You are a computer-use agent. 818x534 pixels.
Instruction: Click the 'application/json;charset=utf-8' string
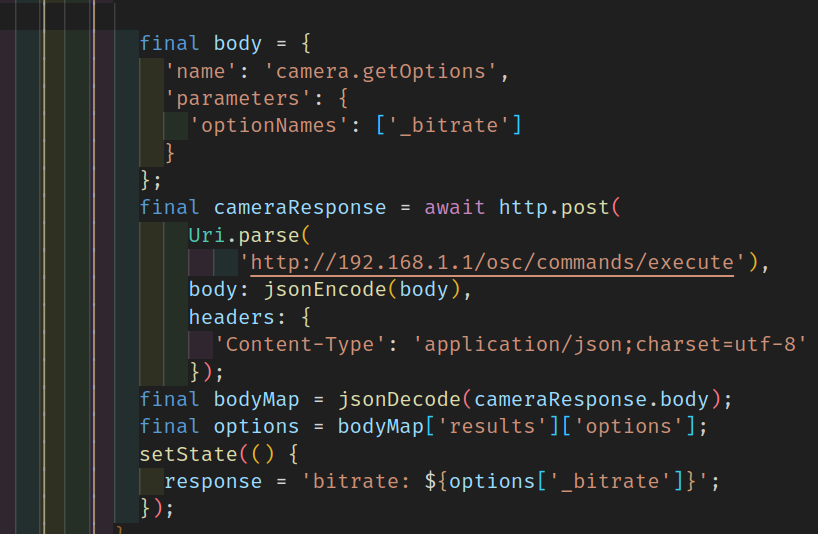point(610,344)
